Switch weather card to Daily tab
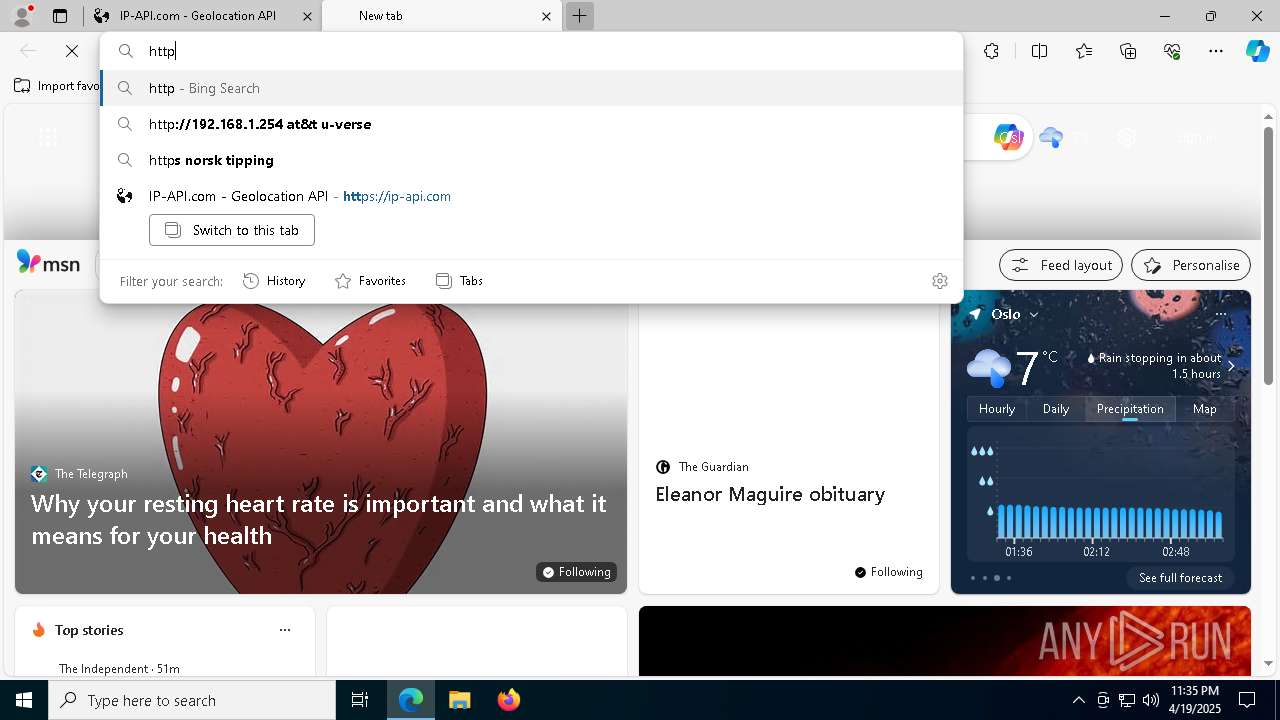Image resolution: width=1280 pixels, height=720 pixels. 1056,409
